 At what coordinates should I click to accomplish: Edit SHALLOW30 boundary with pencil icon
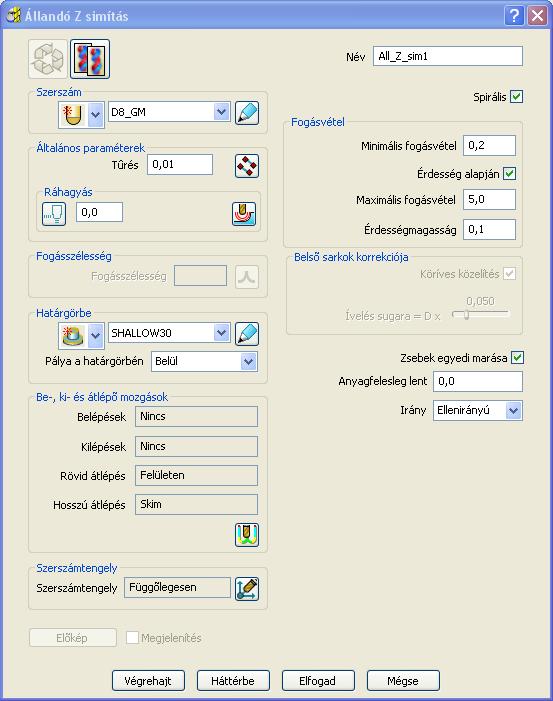pyautogui.click(x=247, y=334)
